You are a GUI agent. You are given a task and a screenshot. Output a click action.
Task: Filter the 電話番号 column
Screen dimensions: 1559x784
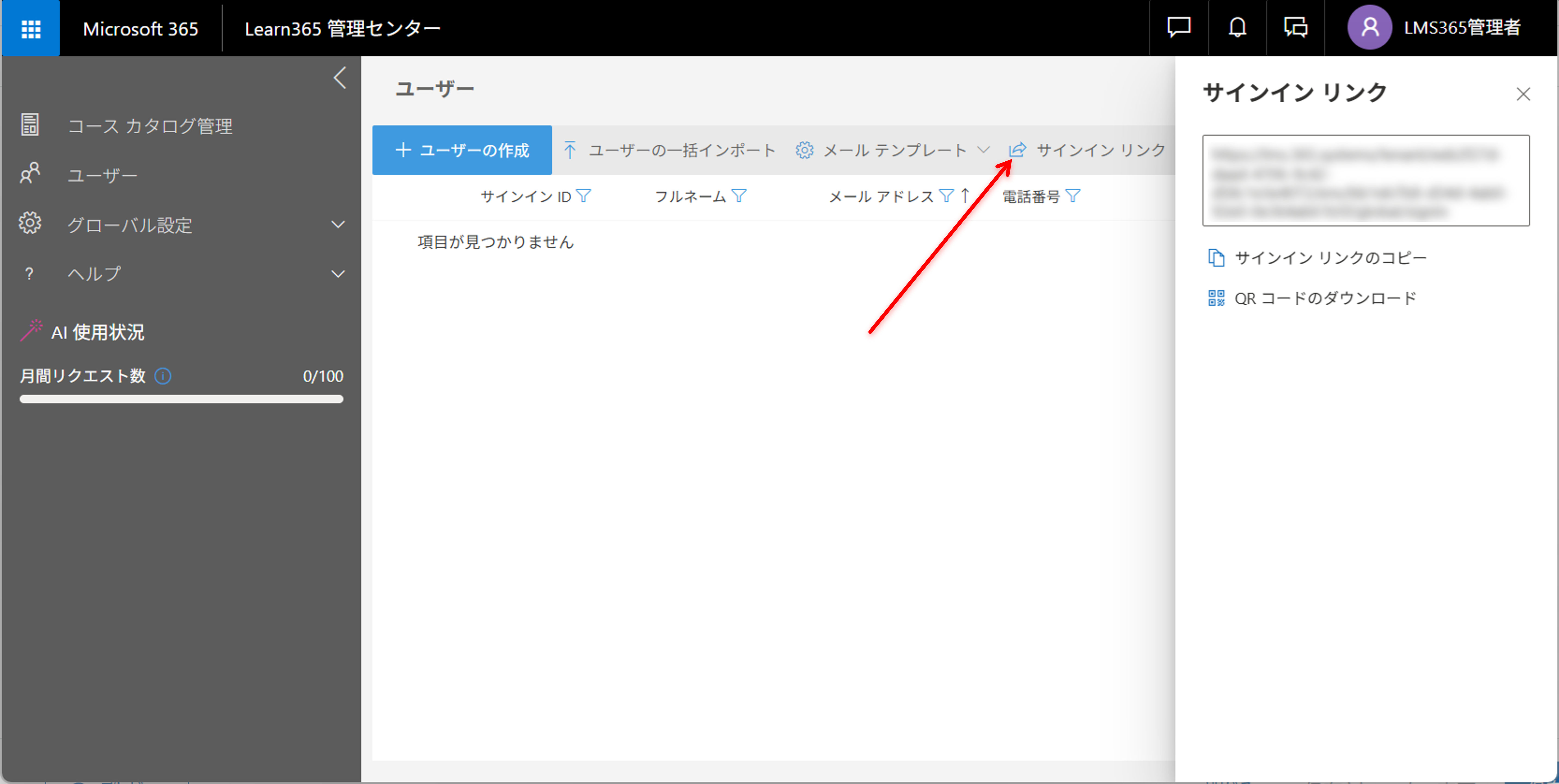point(1073,195)
